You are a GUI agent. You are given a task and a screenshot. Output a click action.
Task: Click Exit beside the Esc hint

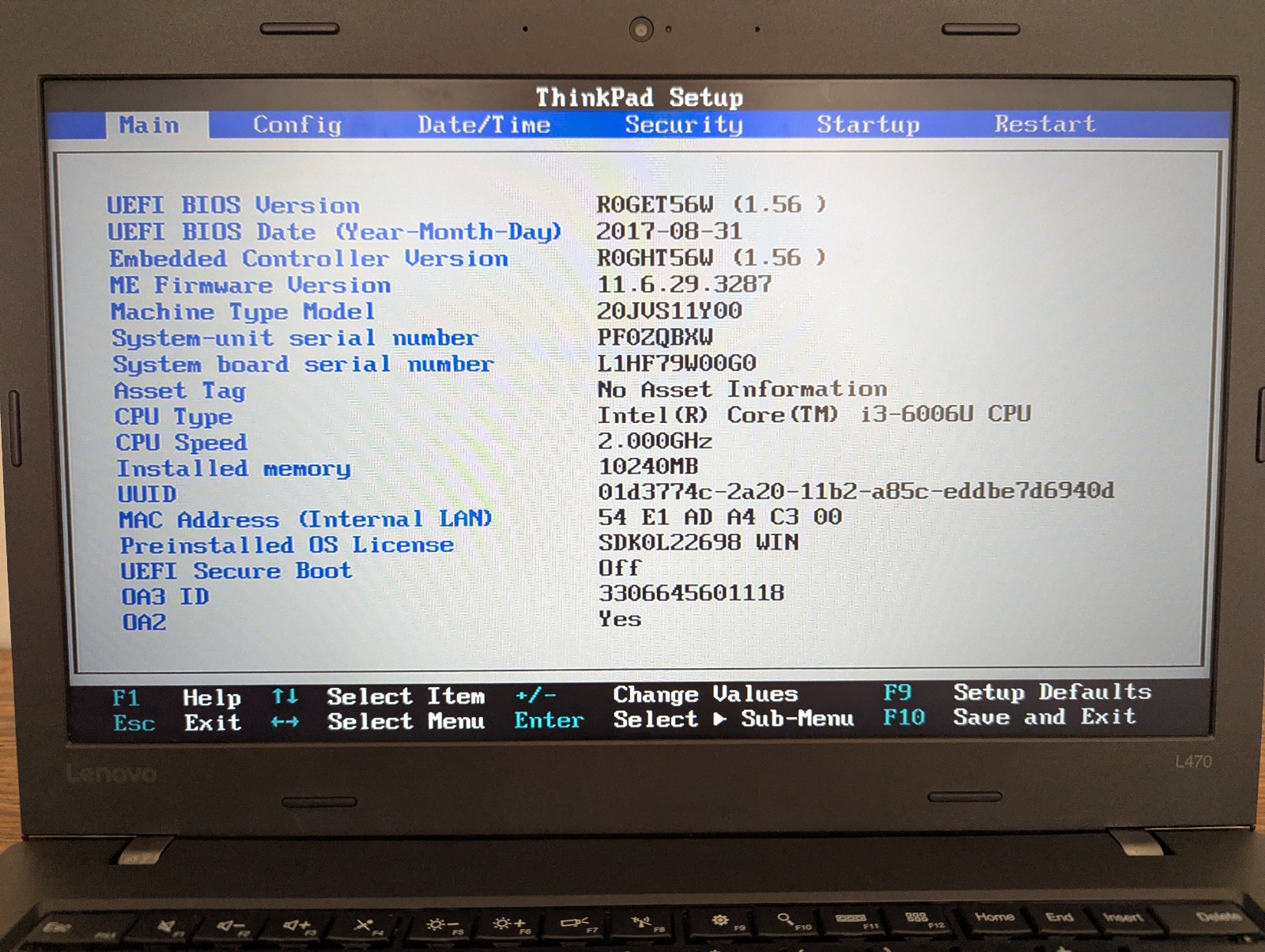213,723
